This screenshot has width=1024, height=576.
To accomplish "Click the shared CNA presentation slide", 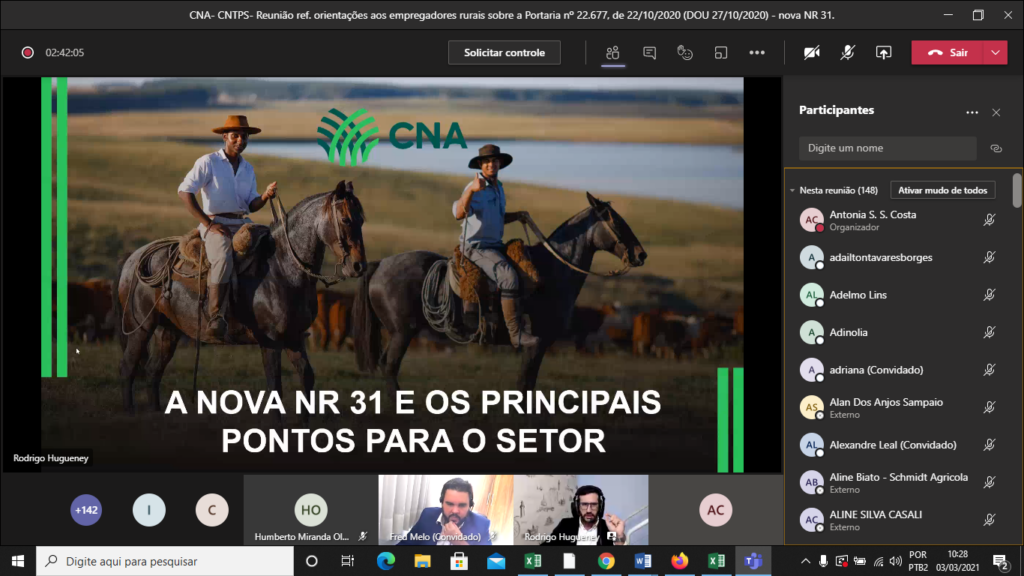I will pyautogui.click(x=392, y=275).
